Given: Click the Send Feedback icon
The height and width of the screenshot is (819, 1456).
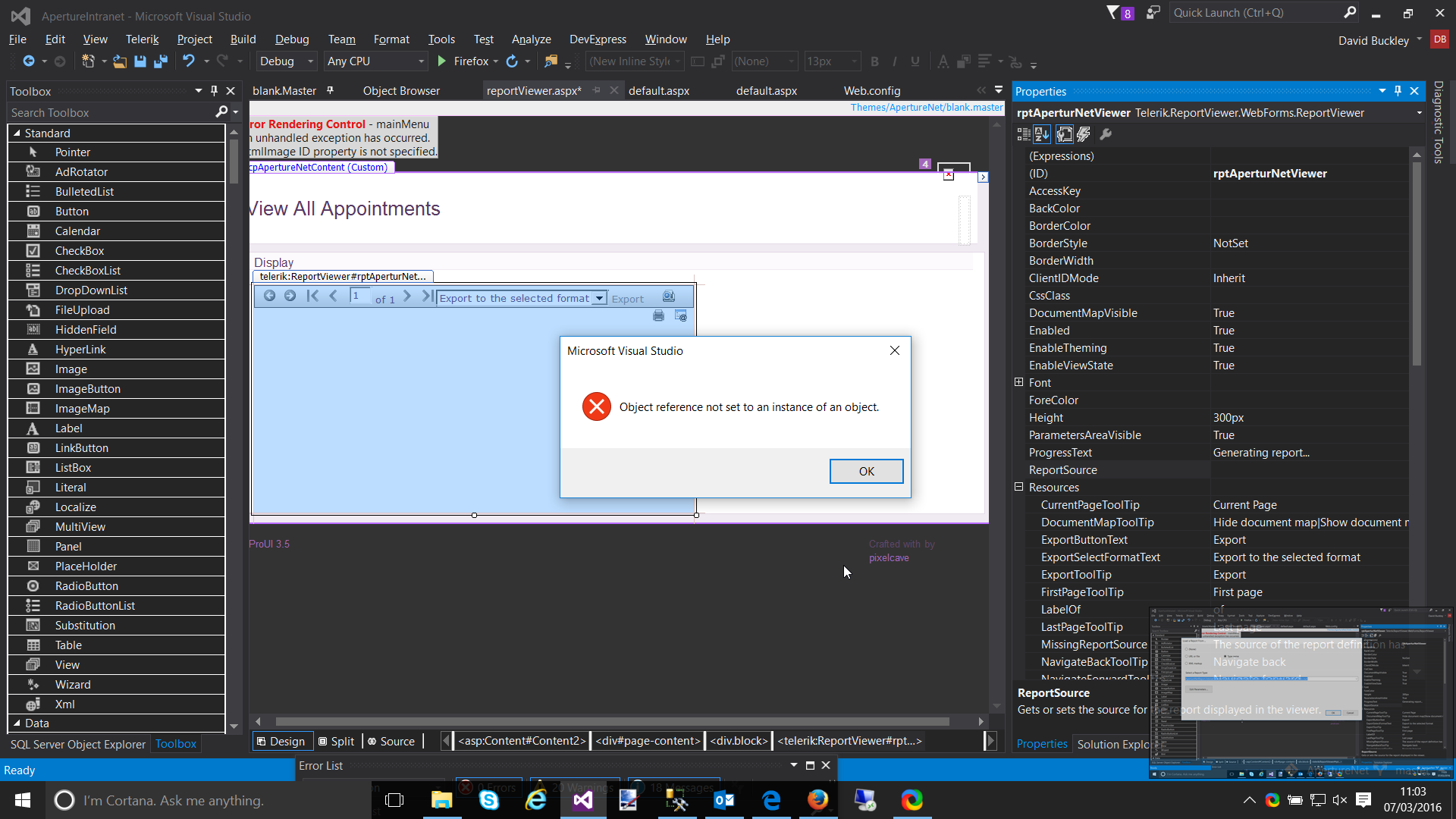Looking at the screenshot, I should (1153, 13).
